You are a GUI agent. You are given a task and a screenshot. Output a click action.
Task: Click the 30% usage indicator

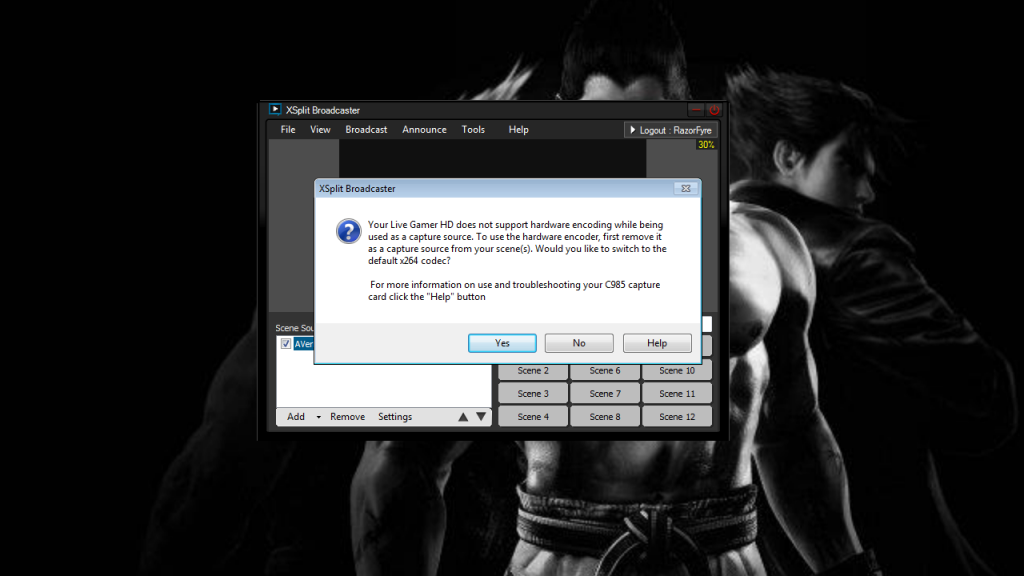tap(706, 145)
